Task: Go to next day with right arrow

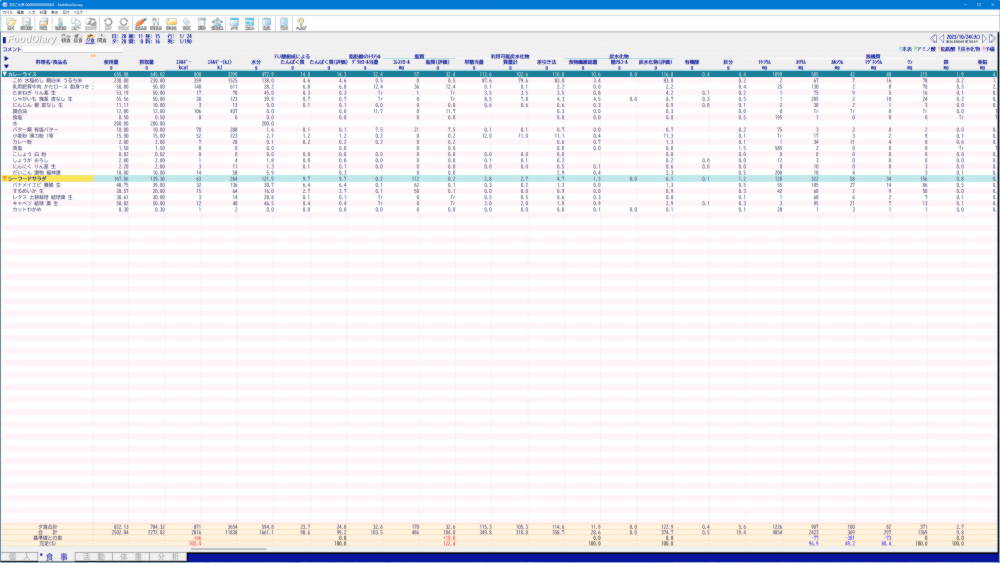Action: click(x=984, y=38)
